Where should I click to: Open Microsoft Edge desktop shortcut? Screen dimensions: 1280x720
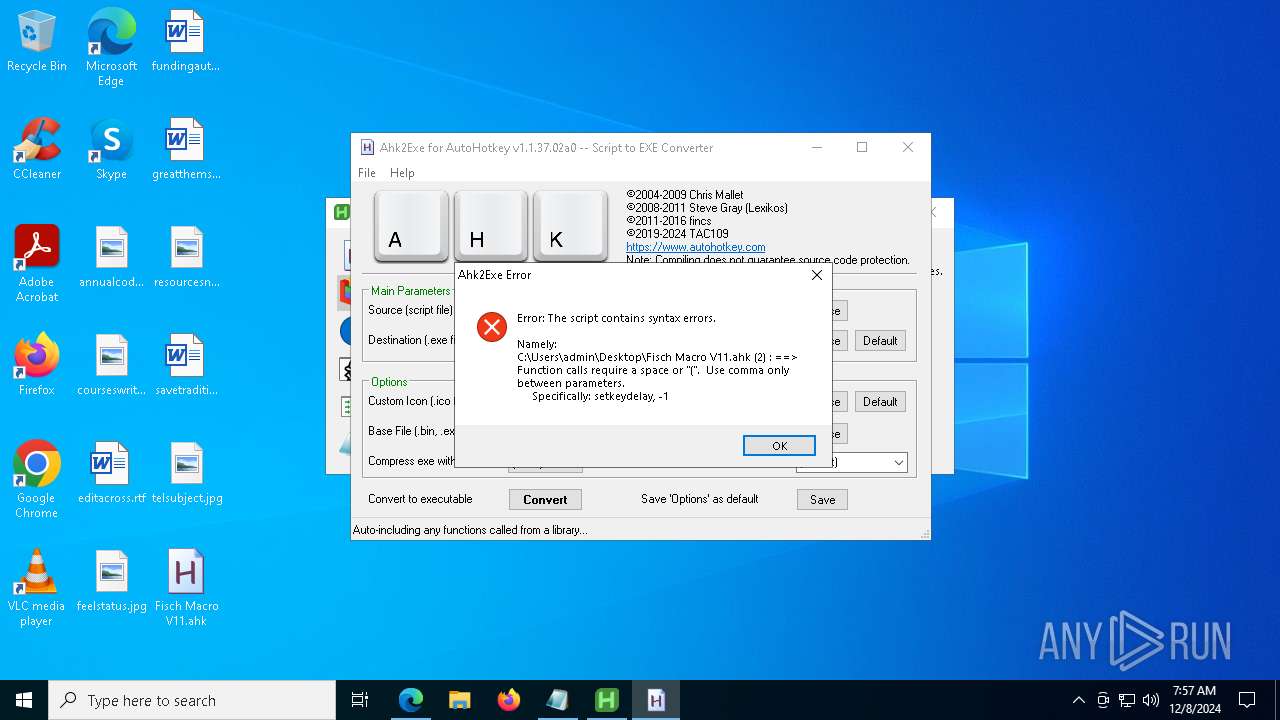click(x=111, y=48)
